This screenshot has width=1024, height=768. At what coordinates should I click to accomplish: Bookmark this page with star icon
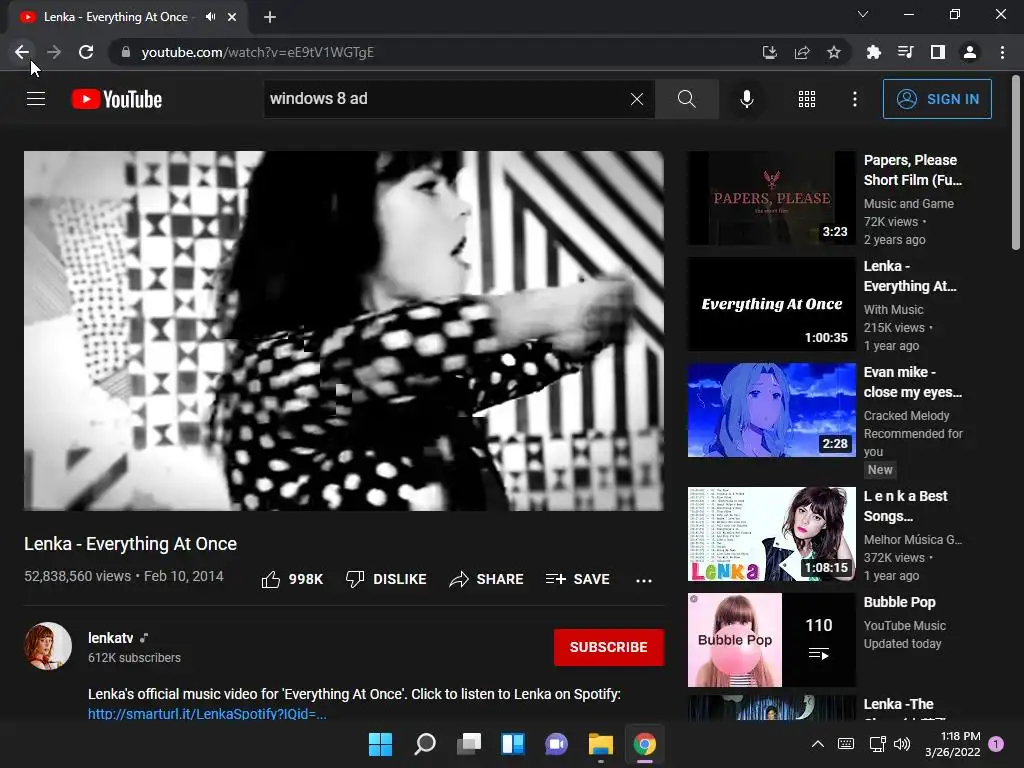click(x=834, y=52)
